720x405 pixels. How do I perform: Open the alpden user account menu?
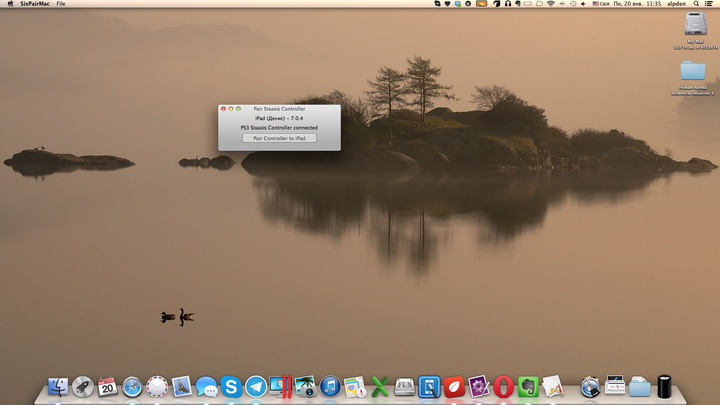pyautogui.click(x=677, y=4)
